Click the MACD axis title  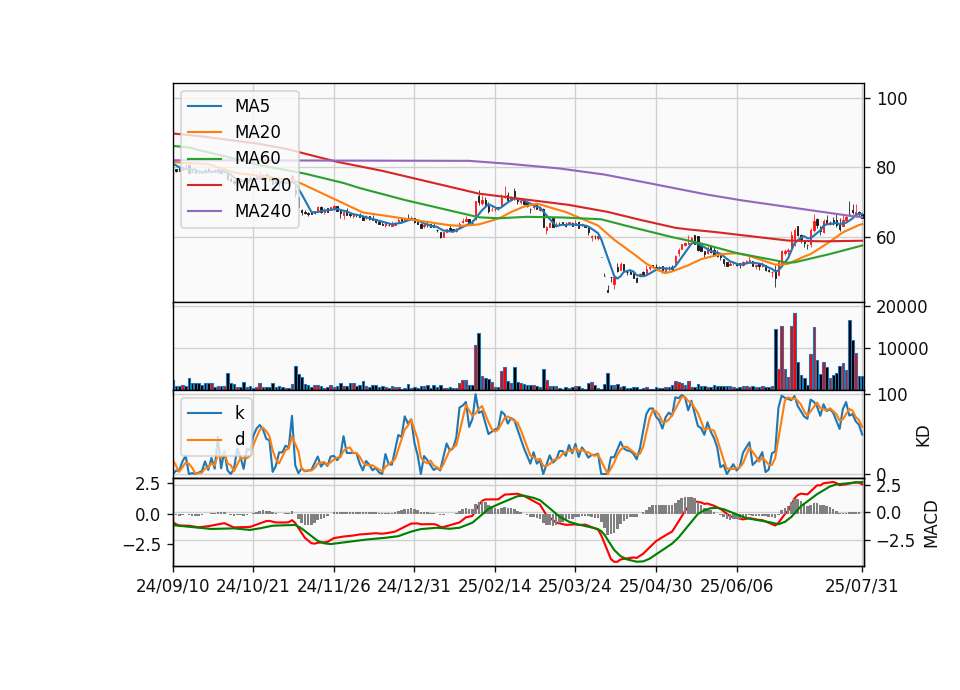point(931,524)
